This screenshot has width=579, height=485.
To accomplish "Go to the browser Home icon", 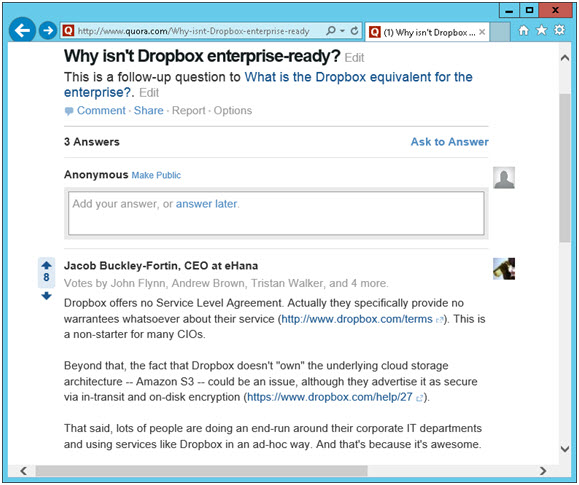I will 524,30.
